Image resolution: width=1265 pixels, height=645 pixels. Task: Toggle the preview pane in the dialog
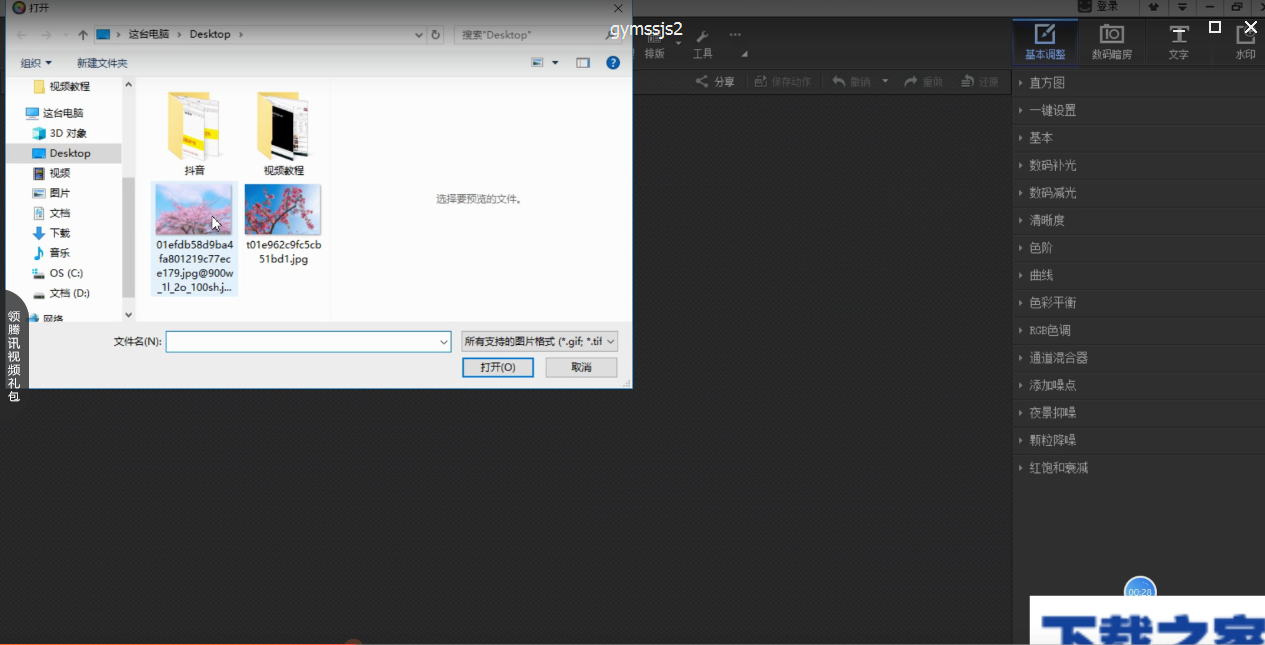pos(583,63)
